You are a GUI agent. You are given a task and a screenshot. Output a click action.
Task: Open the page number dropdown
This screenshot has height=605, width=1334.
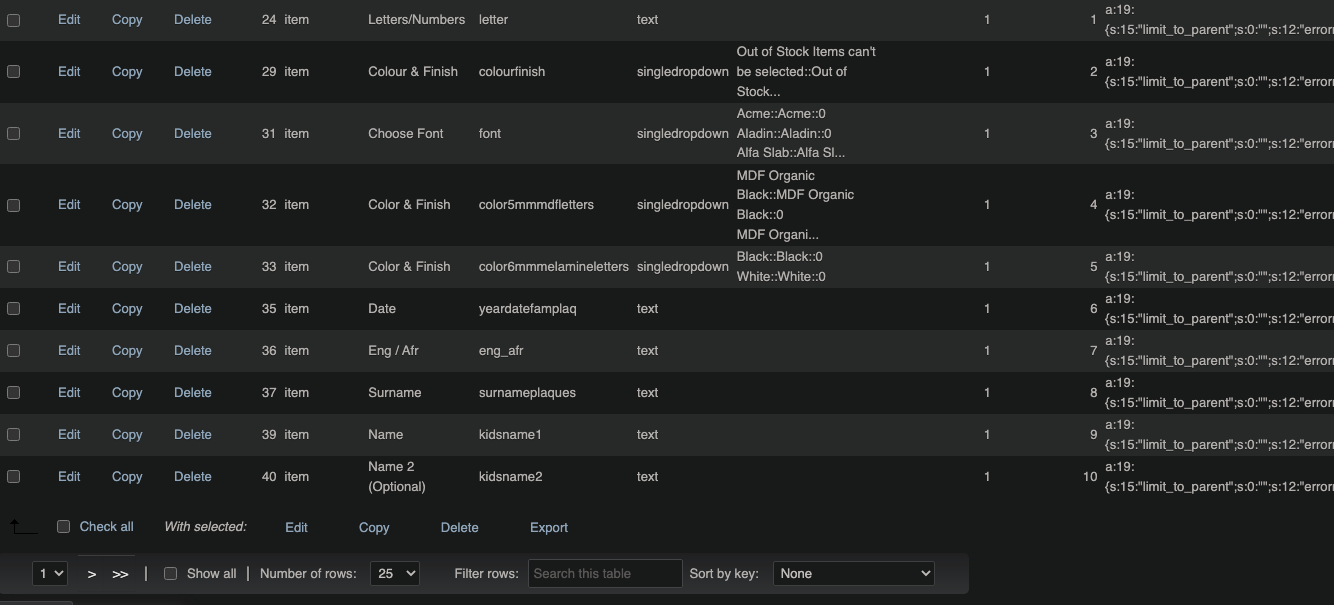pos(49,574)
